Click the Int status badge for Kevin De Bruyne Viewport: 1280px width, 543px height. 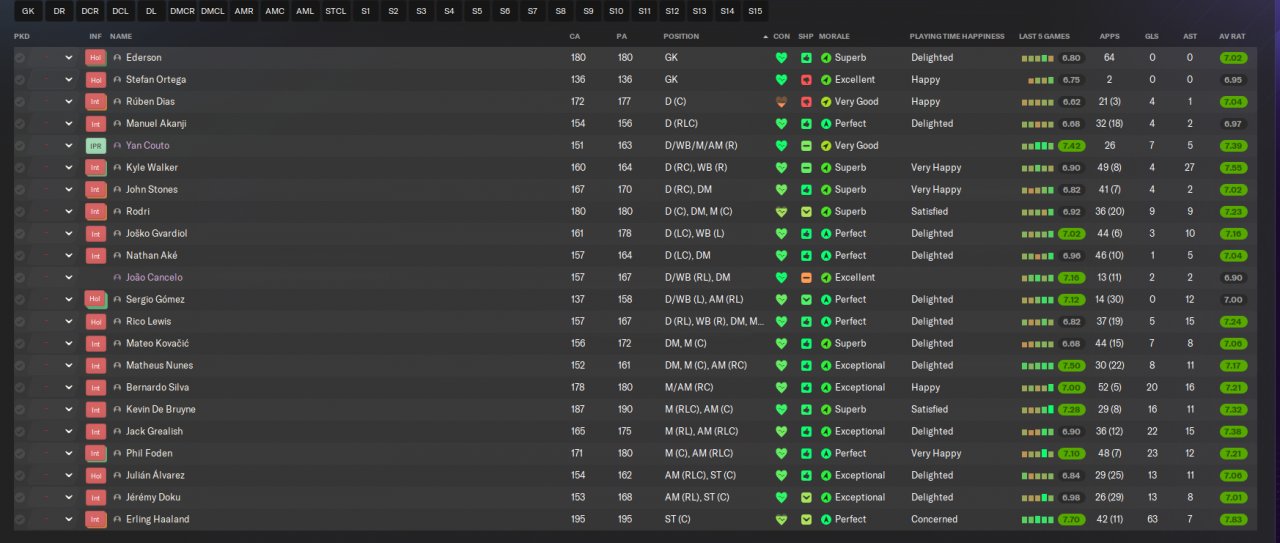[95, 410]
